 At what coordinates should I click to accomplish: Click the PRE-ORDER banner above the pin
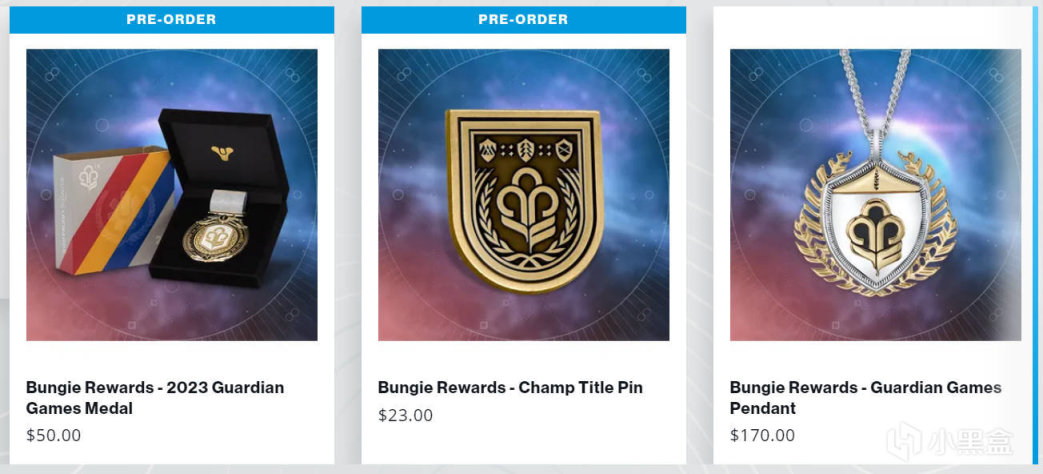523,19
